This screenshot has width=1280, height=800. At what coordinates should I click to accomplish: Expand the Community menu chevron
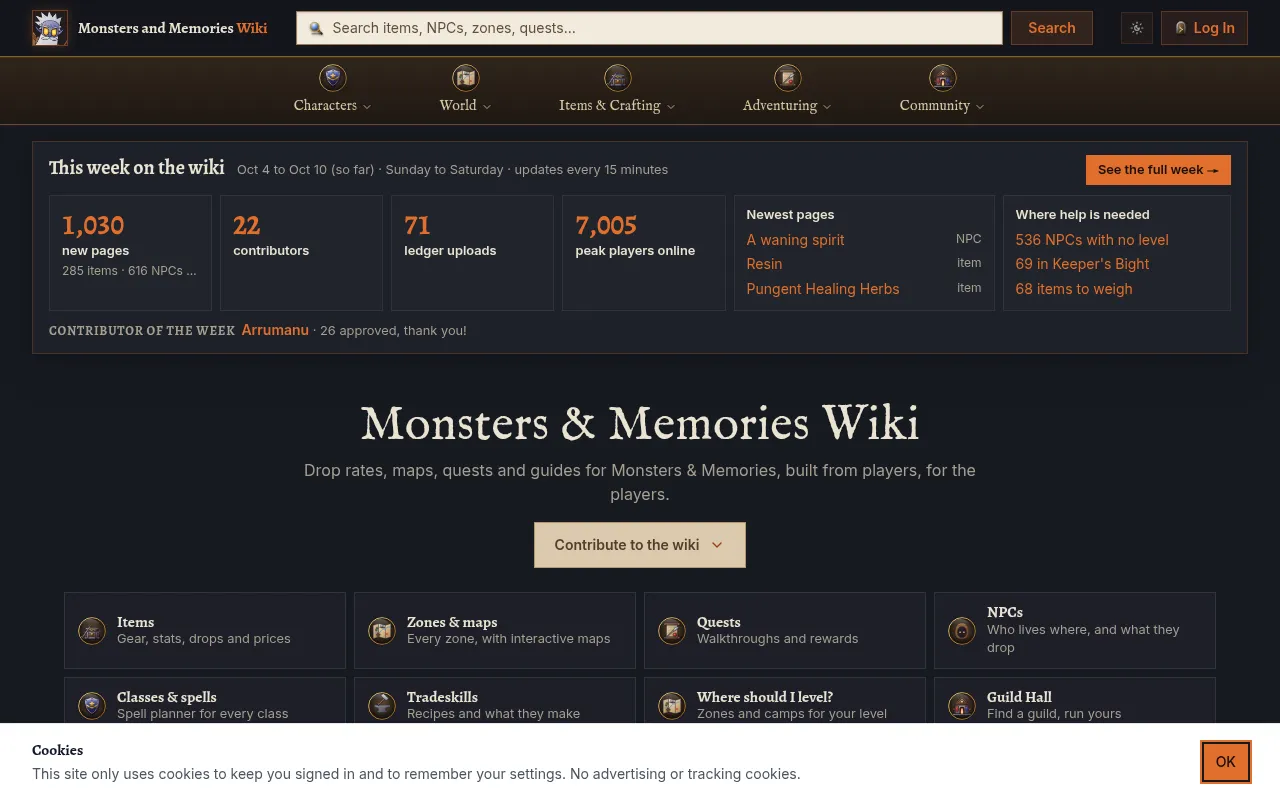coord(980,106)
